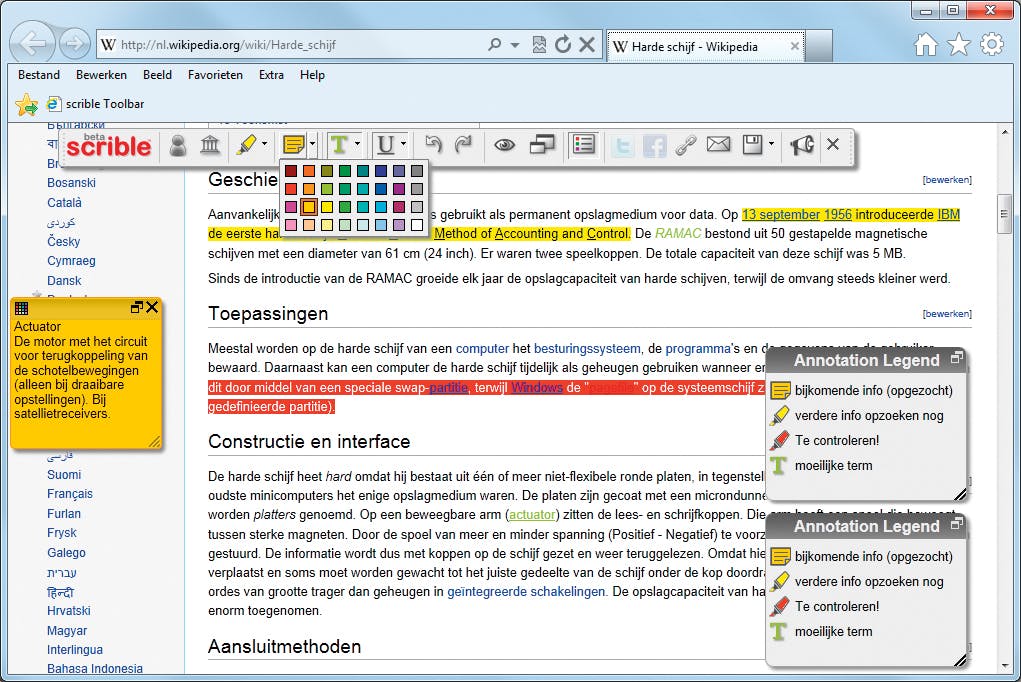Redo the last annotation
Viewport: 1021px width, 682px height.
(x=463, y=144)
